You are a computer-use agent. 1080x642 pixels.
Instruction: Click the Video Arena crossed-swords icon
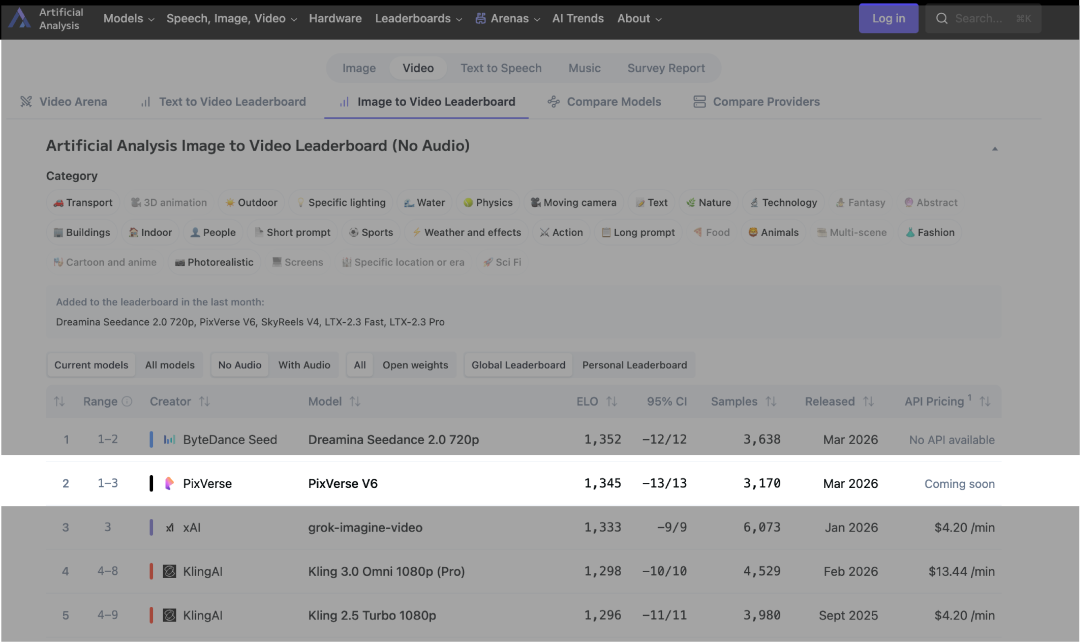[x=26, y=102]
